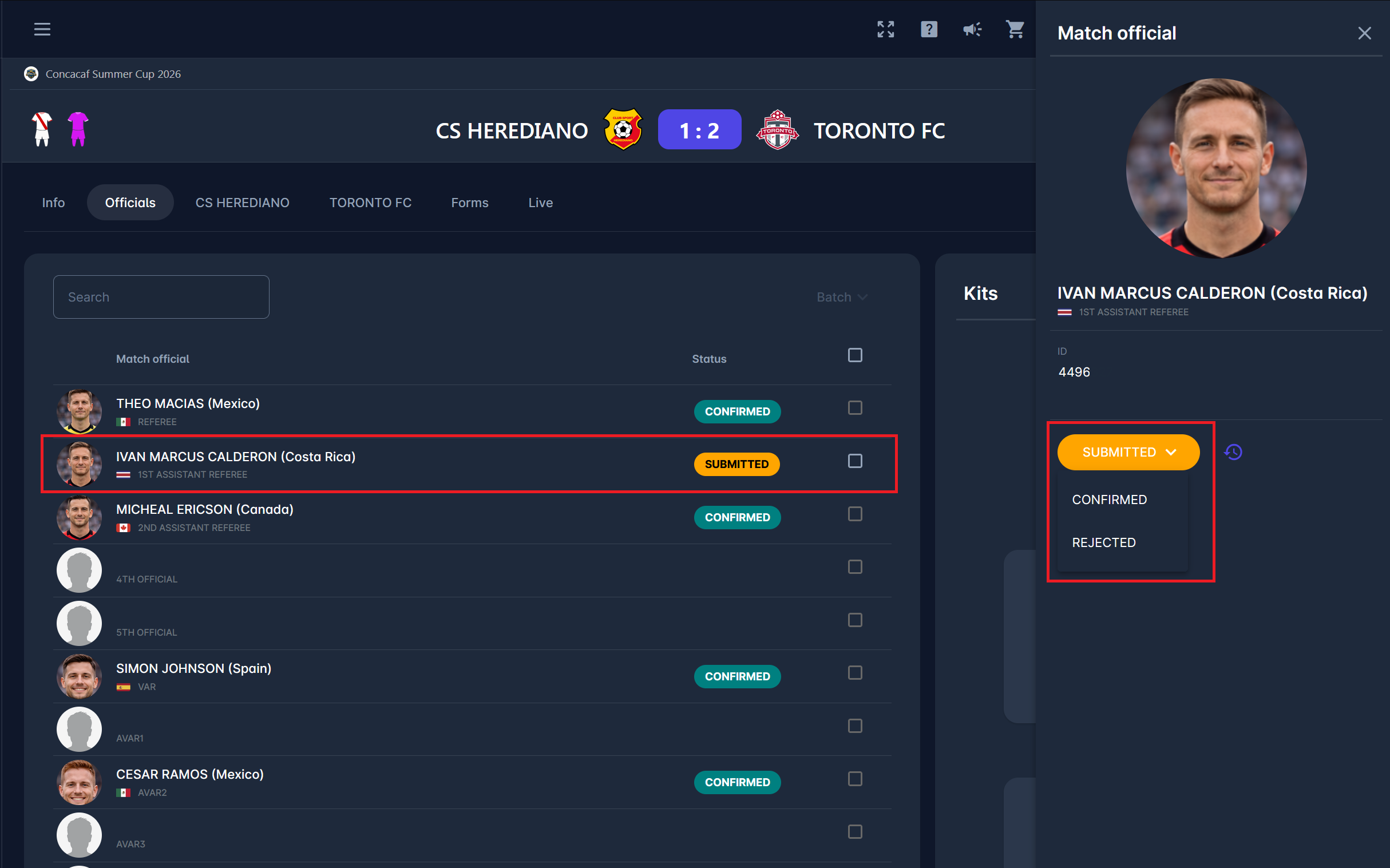
Task: Open the TORONTO FC tab
Action: pos(370,203)
